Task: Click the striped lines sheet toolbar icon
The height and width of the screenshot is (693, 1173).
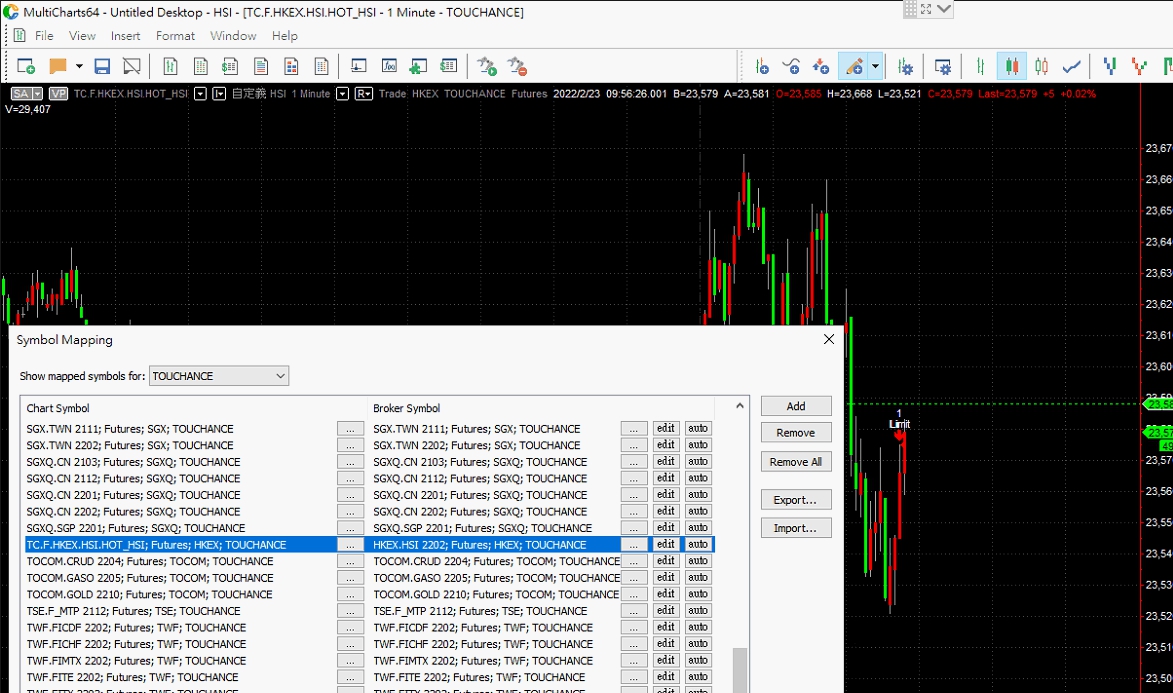Action: point(261,67)
